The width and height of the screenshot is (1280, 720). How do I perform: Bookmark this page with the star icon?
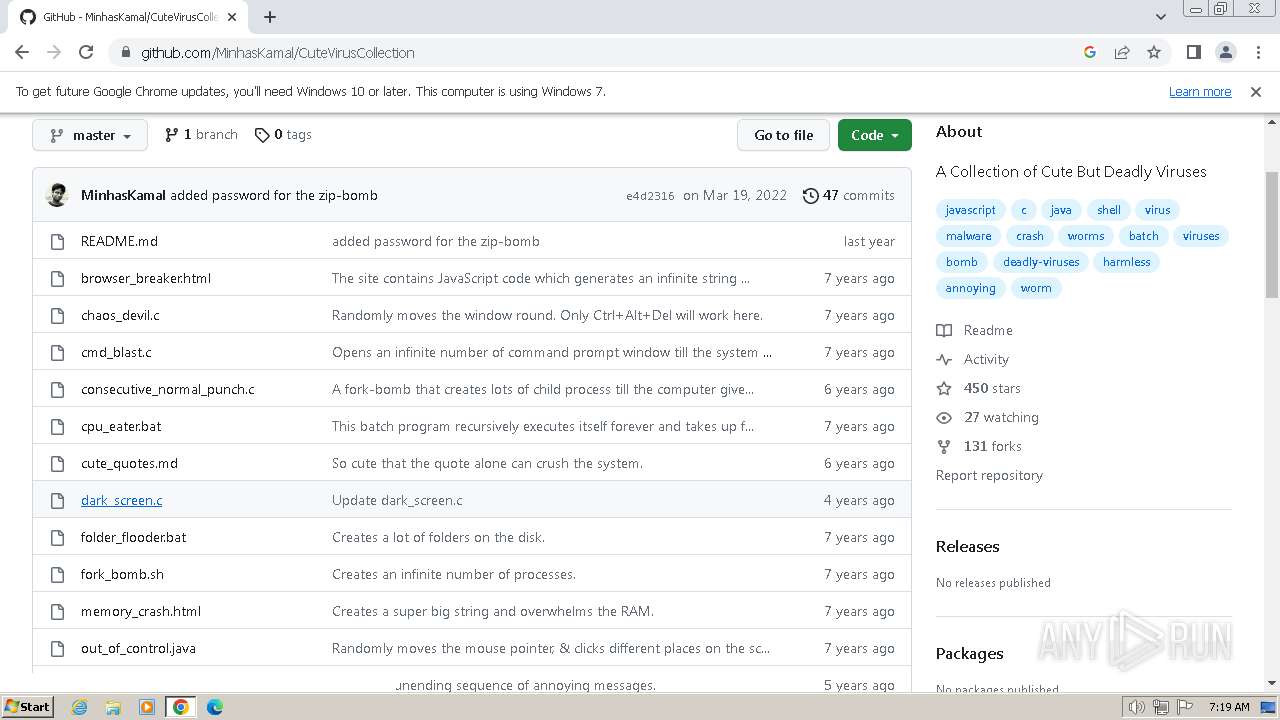click(x=1154, y=52)
